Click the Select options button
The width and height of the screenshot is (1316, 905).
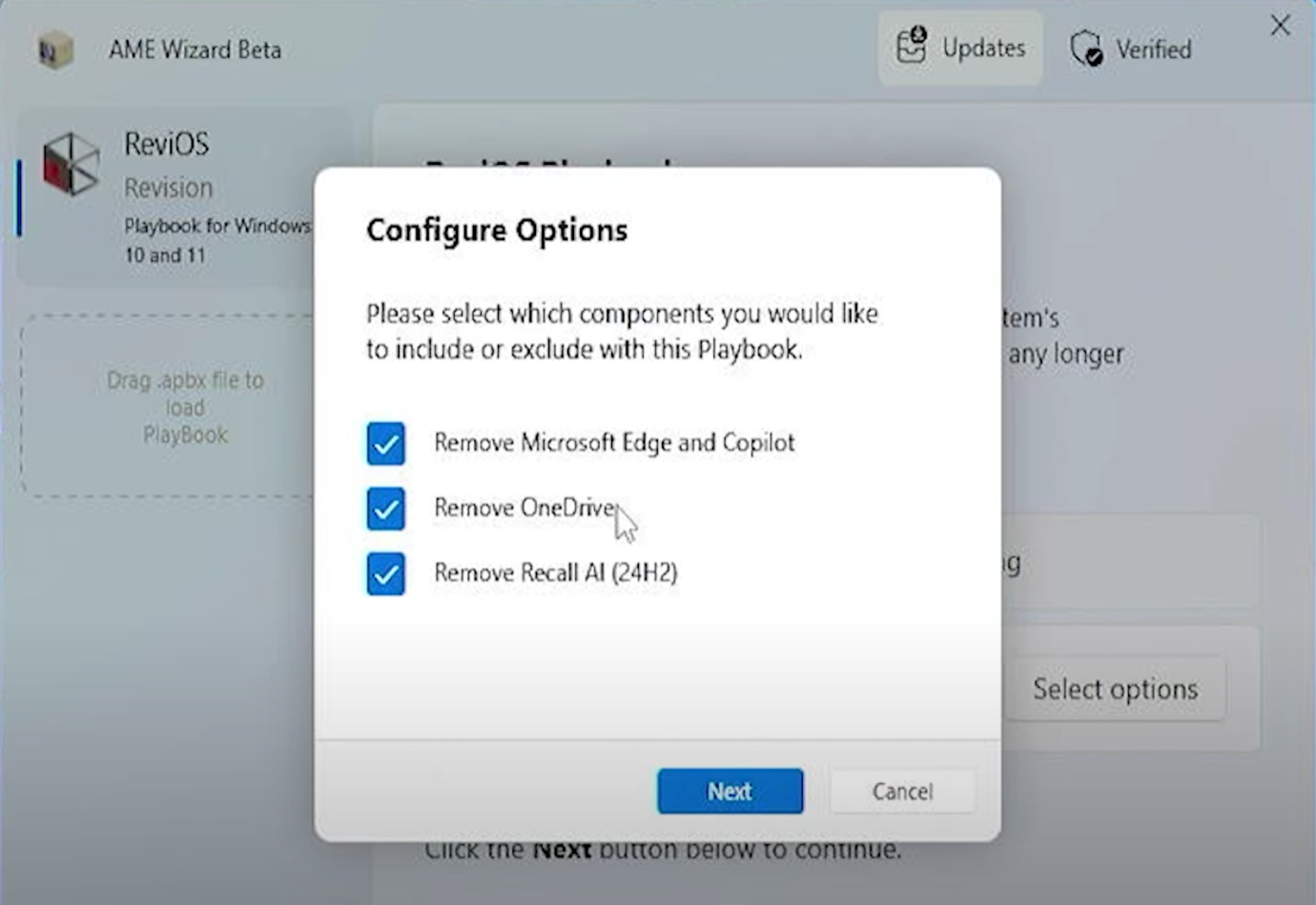[x=1115, y=689]
